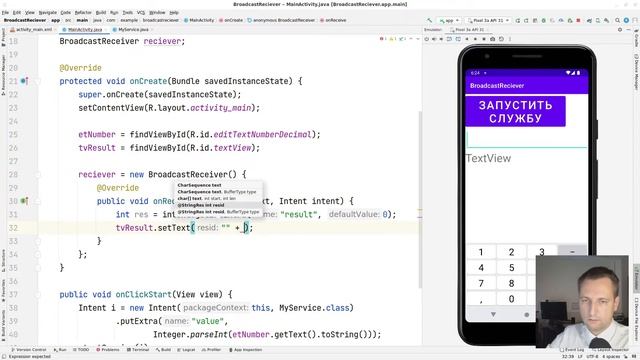Open the File menu
The width and height of the screenshot is (640, 360).
[5, 13]
